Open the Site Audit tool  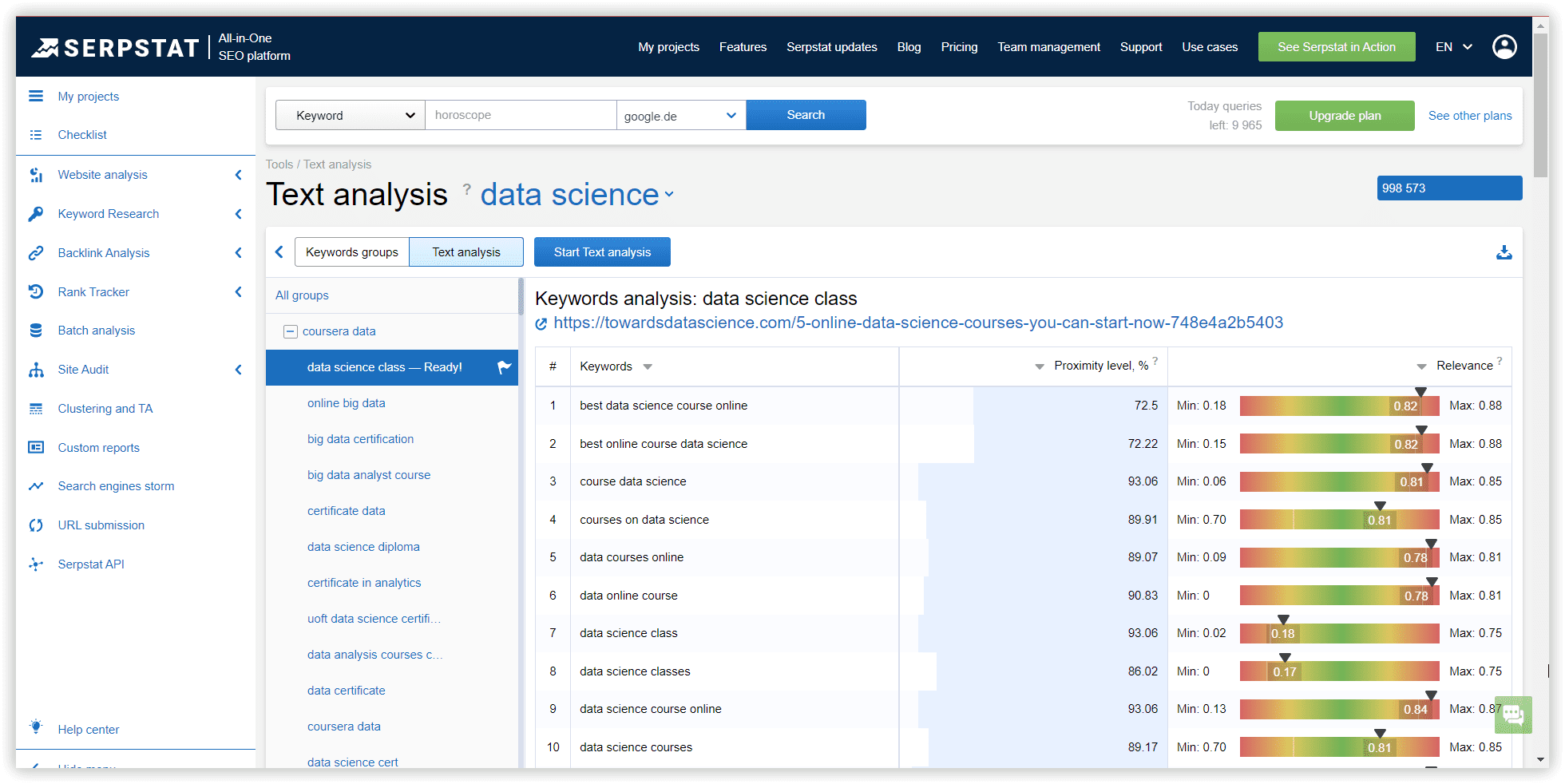[82, 369]
